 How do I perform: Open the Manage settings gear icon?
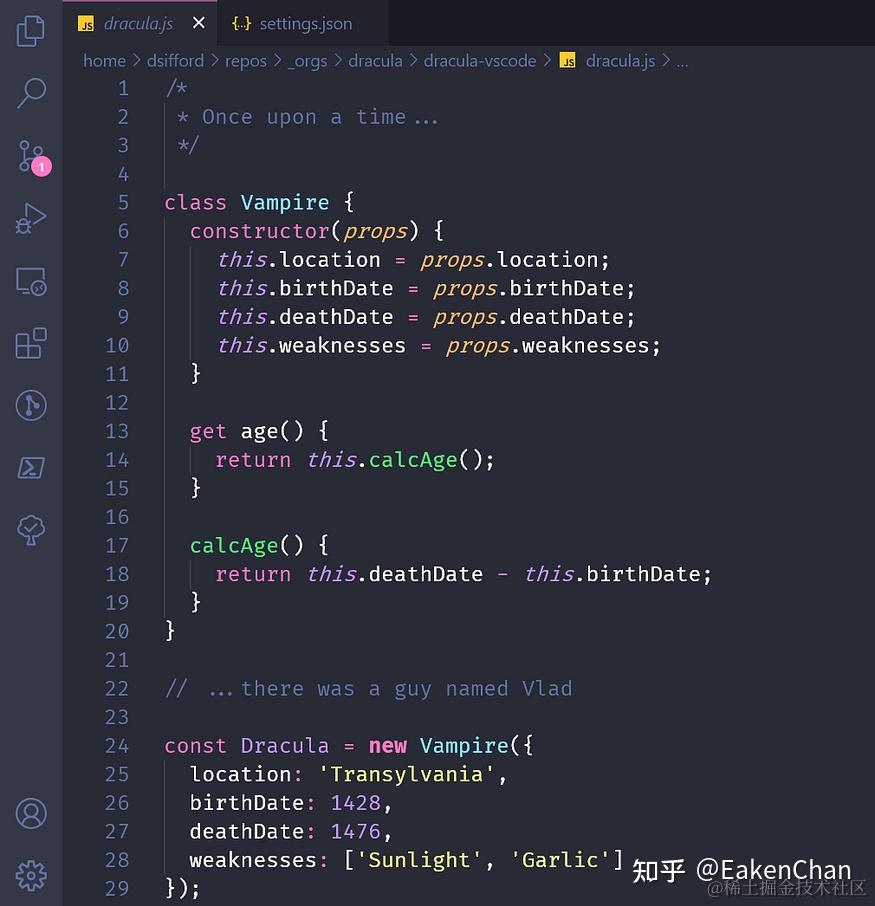(30, 875)
